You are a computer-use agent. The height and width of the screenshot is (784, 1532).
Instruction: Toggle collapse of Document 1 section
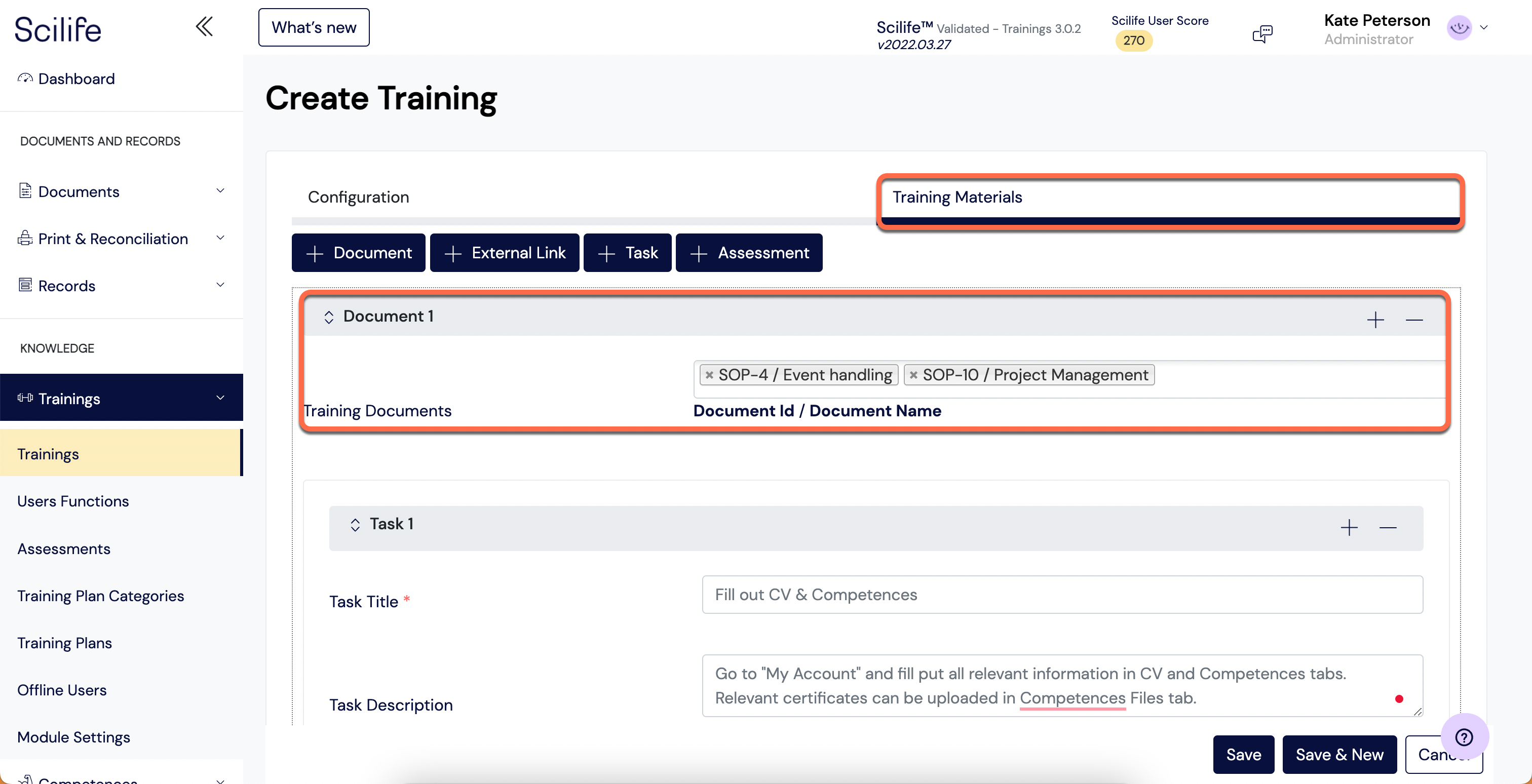click(x=329, y=317)
